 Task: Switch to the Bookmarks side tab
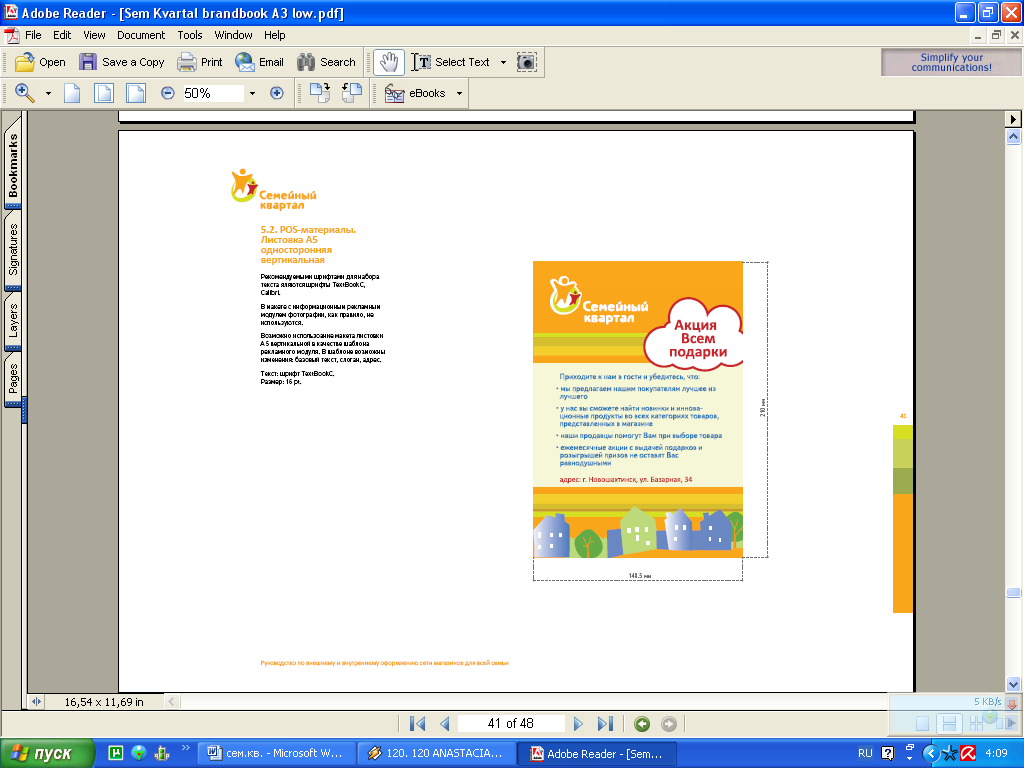(13, 166)
